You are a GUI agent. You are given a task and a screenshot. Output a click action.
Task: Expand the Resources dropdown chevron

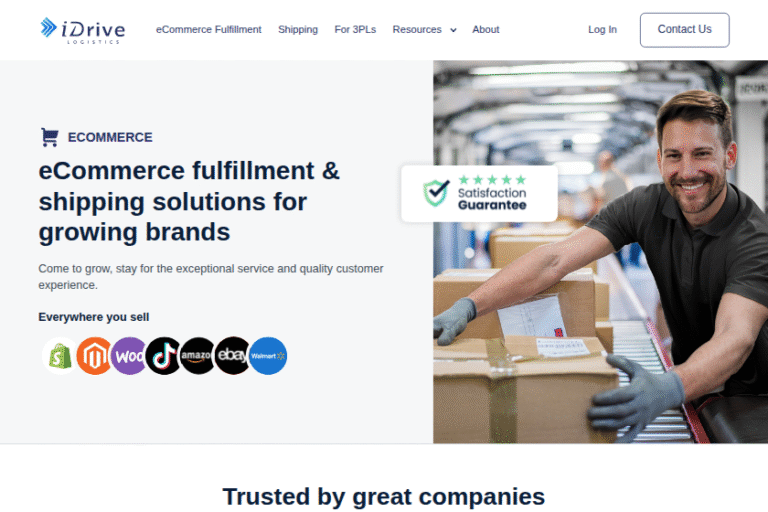453,30
